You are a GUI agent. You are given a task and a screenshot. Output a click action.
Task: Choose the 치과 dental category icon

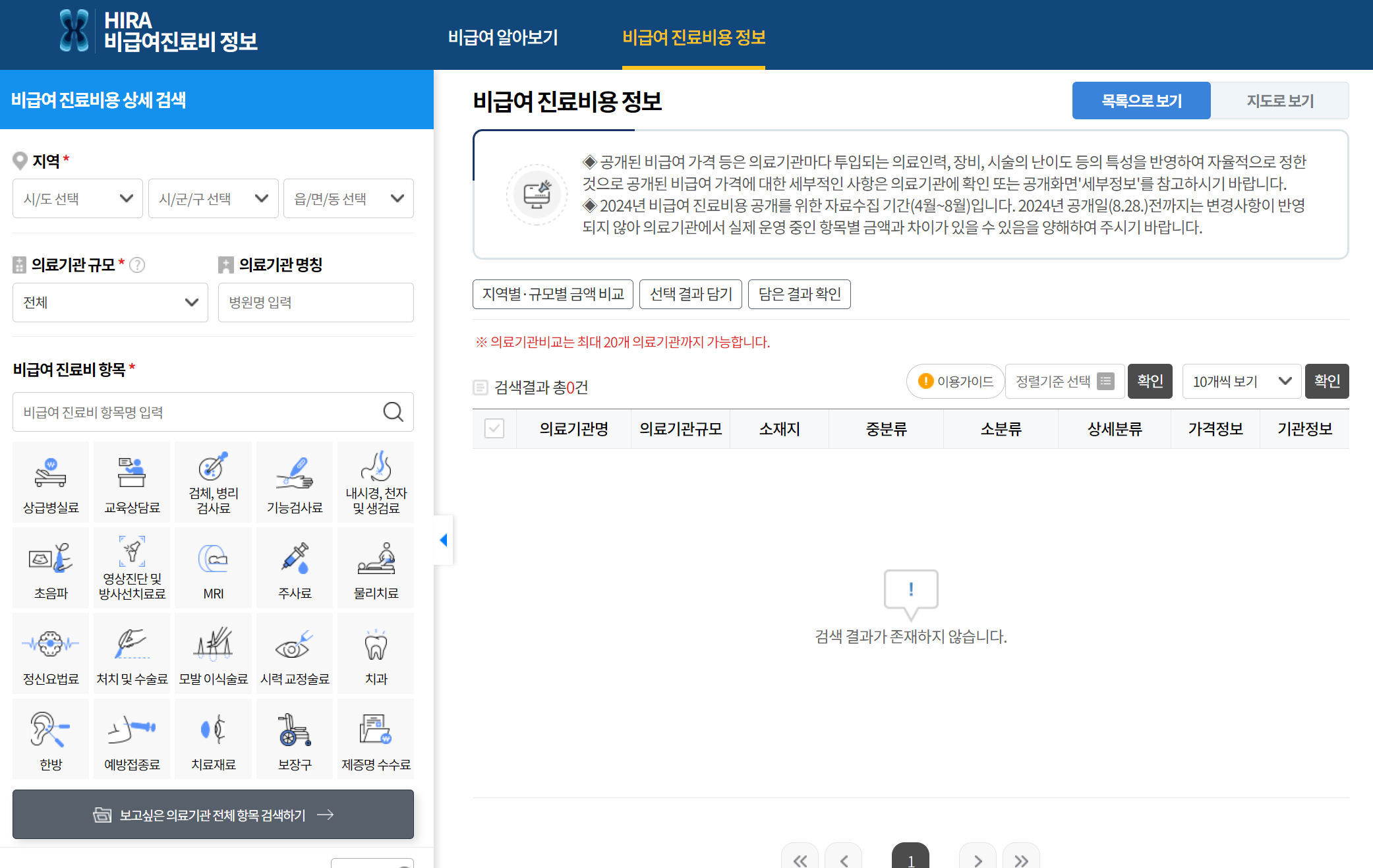(x=376, y=653)
